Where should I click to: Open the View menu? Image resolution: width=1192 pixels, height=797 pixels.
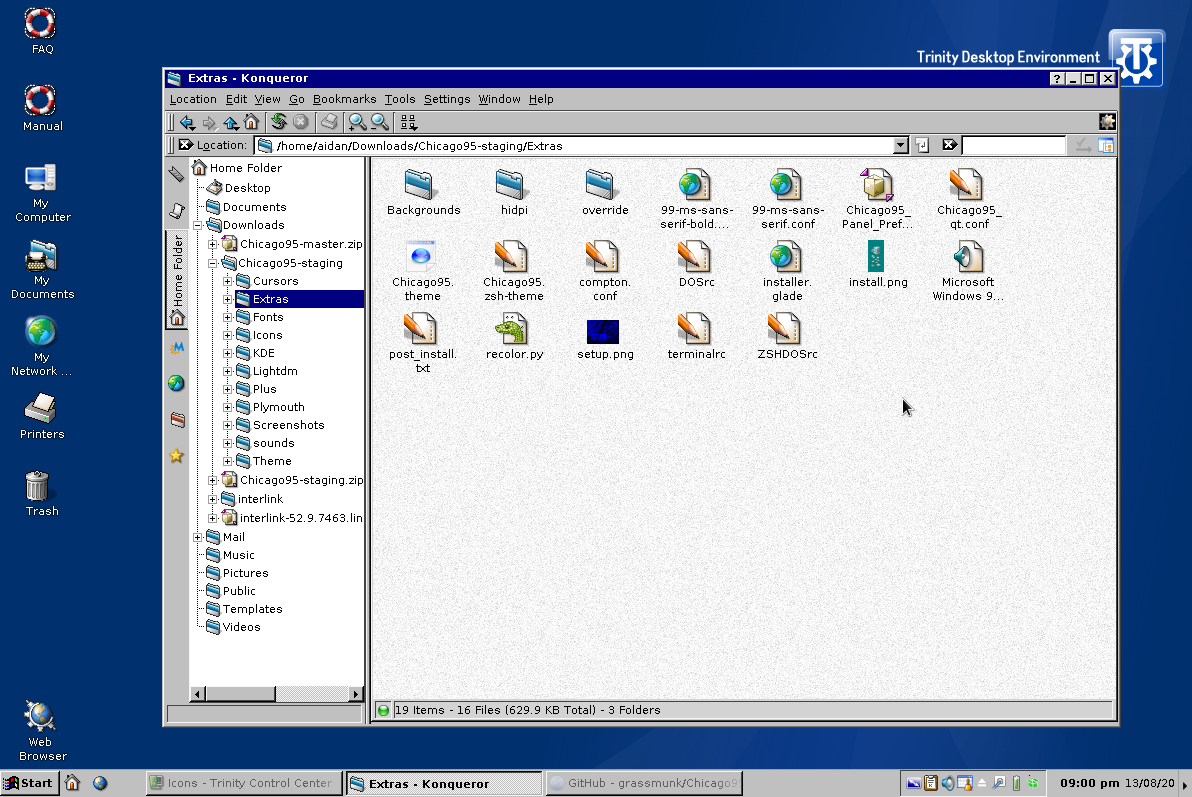268,99
